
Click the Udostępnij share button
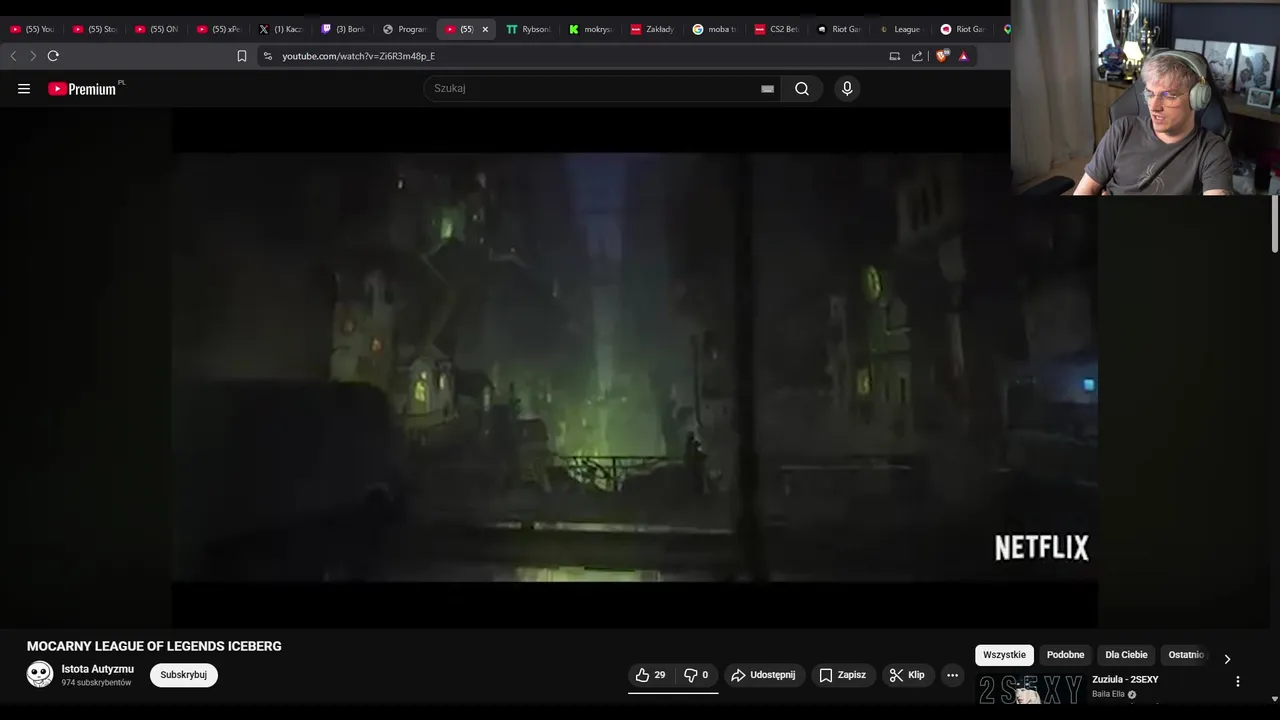click(x=763, y=675)
